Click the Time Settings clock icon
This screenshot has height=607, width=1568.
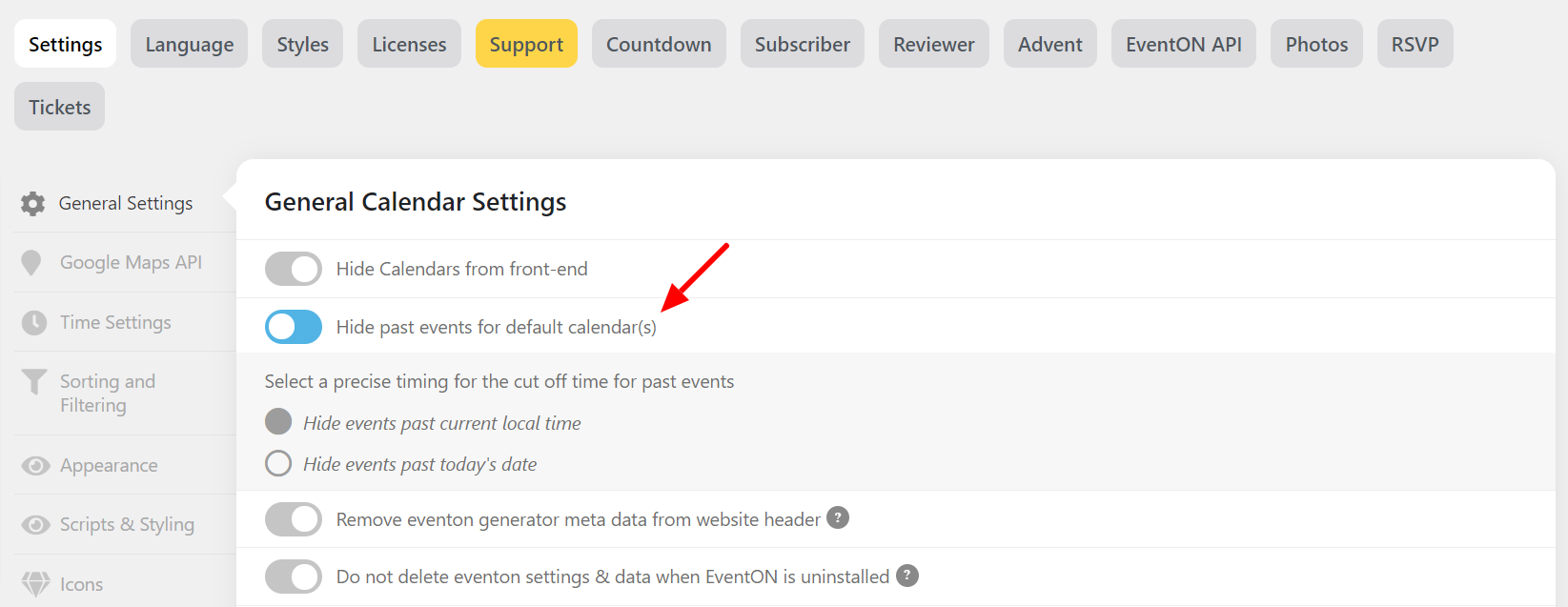coord(34,323)
